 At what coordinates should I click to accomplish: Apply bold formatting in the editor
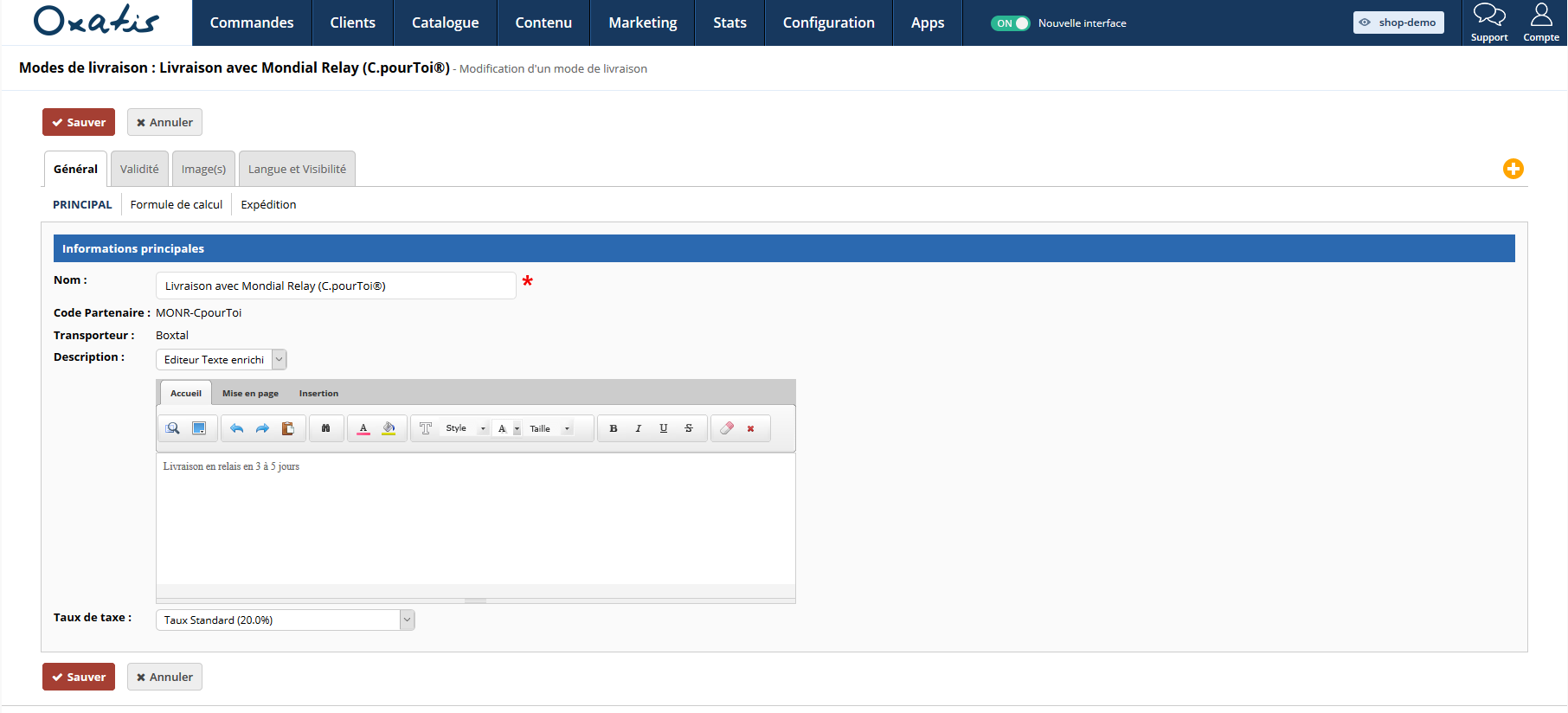614,428
